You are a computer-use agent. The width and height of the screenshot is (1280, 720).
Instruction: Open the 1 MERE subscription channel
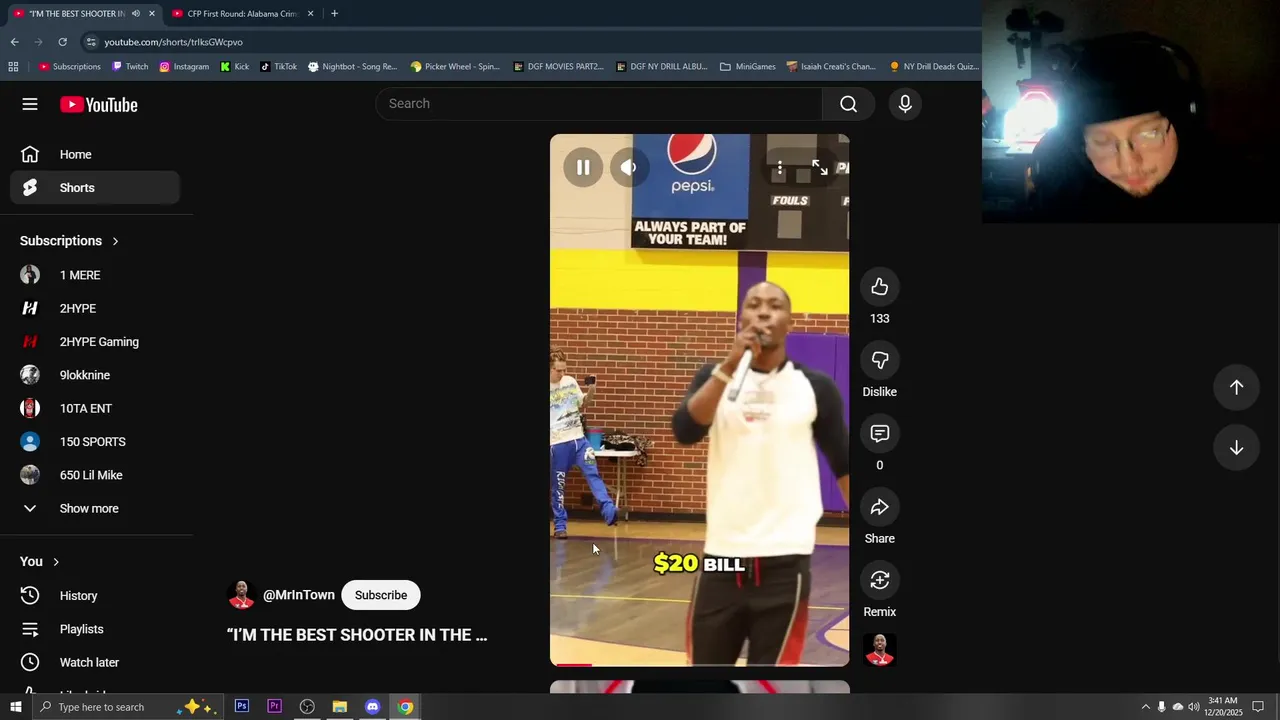point(95,275)
